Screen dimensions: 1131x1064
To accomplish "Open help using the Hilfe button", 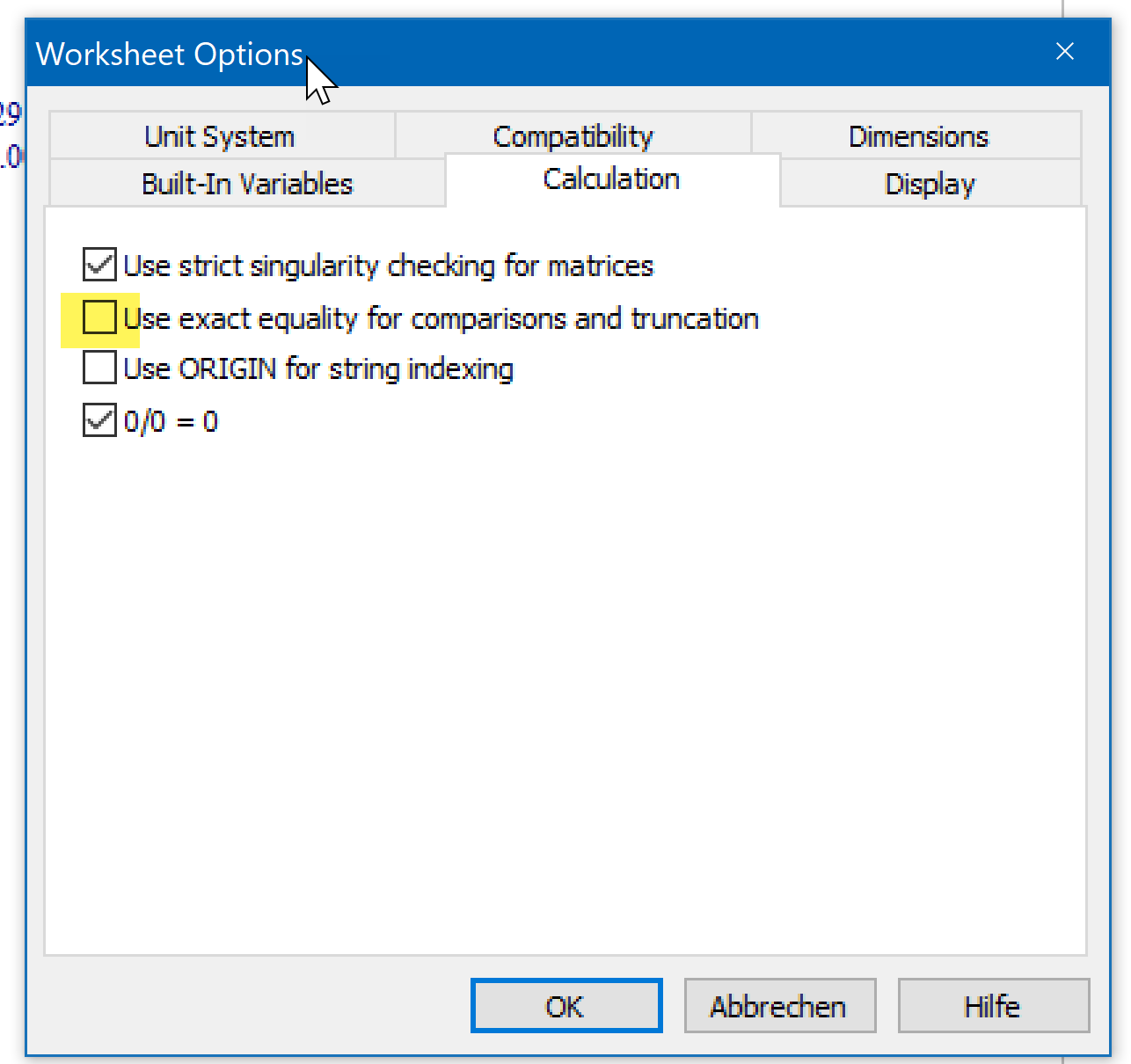I will [993, 1005].
